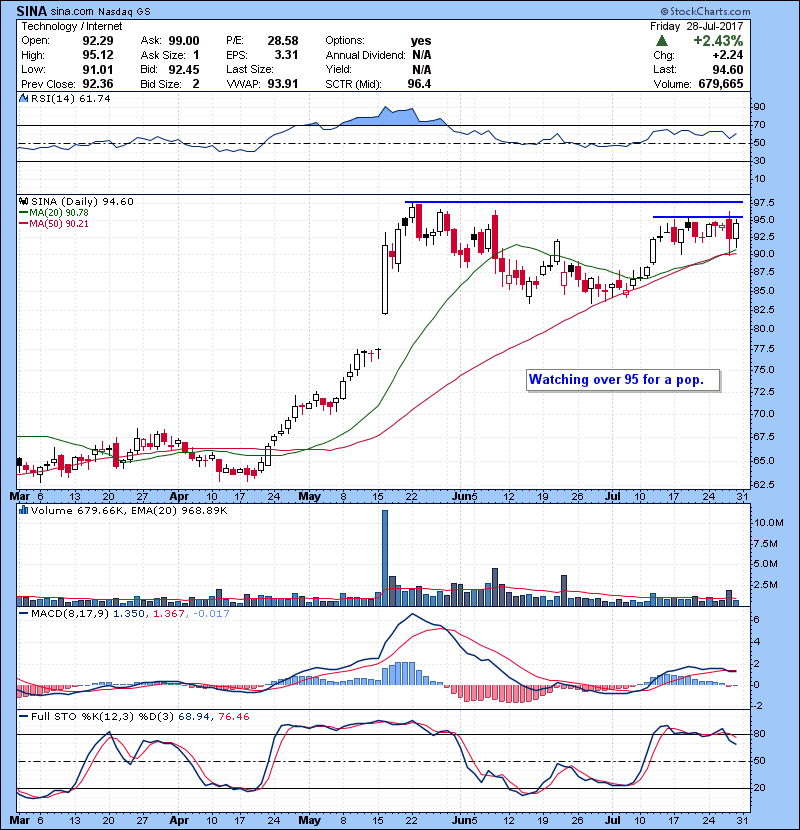
Task: Click the EPS value 3.31
Action: pyautogui.click(x=286, y=55)
